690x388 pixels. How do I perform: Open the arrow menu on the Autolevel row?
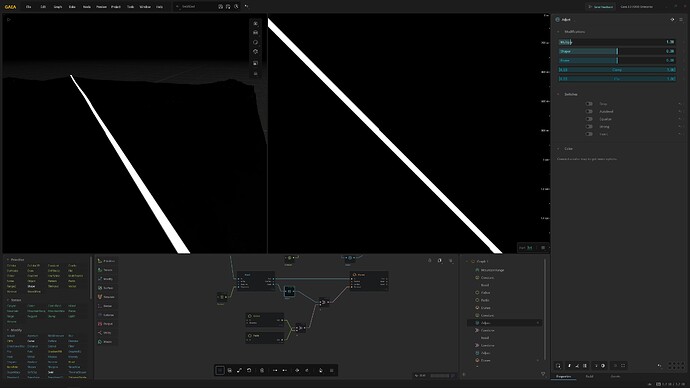(x=680, y=111)
